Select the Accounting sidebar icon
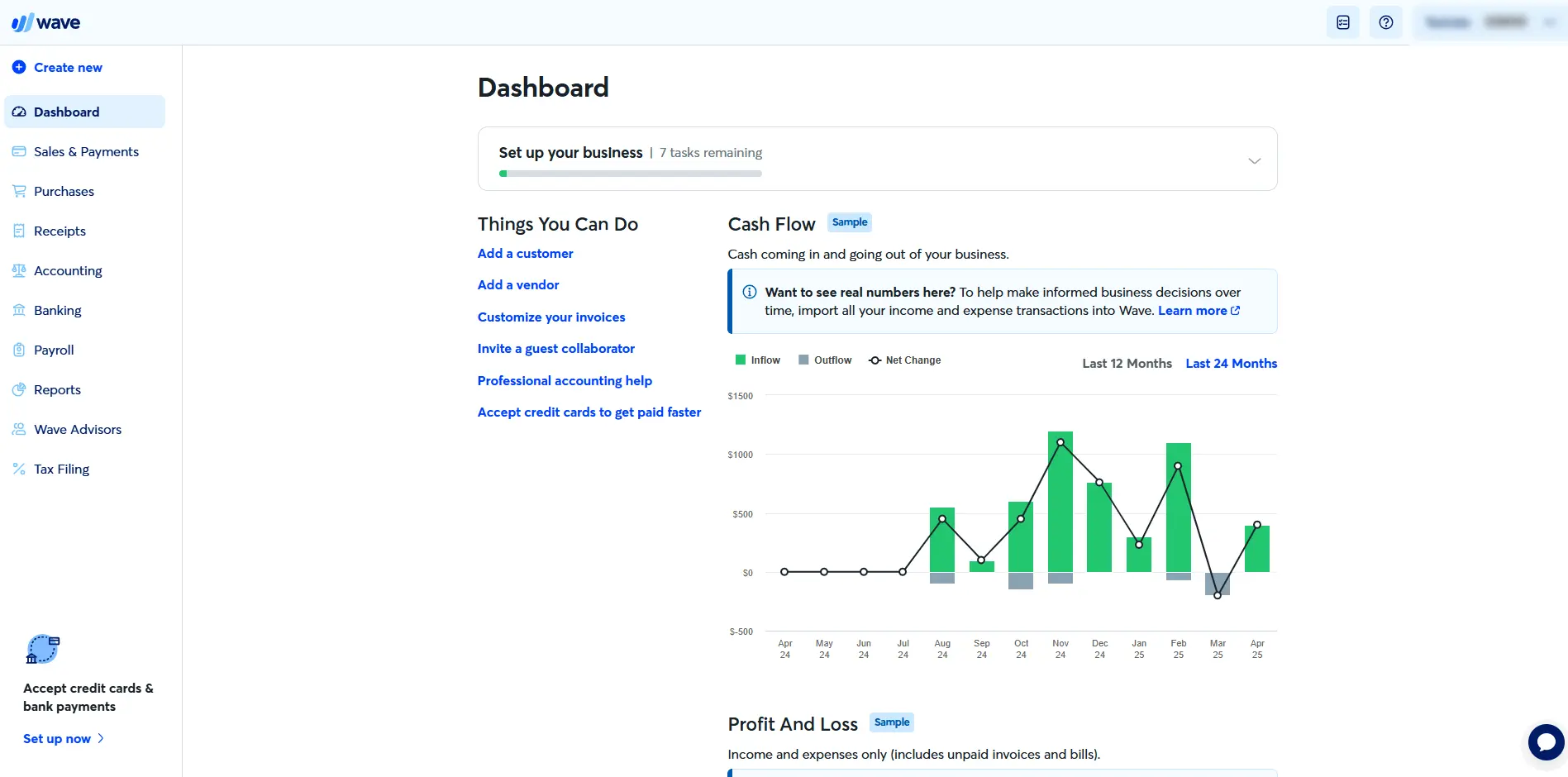The width and height of the screenshot is (1568, 777). point(18,270)
